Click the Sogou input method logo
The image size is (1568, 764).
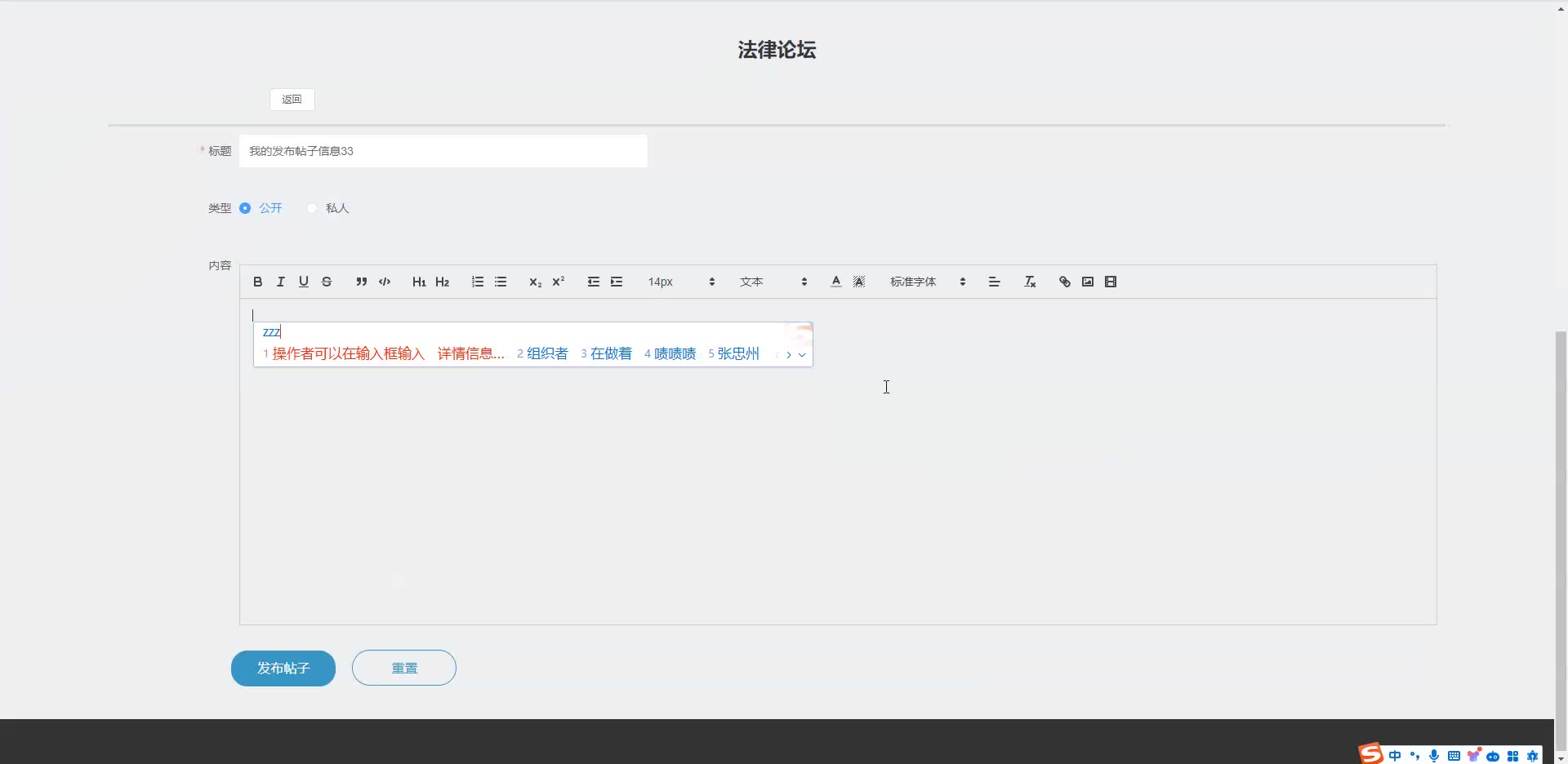[1371, 754]
